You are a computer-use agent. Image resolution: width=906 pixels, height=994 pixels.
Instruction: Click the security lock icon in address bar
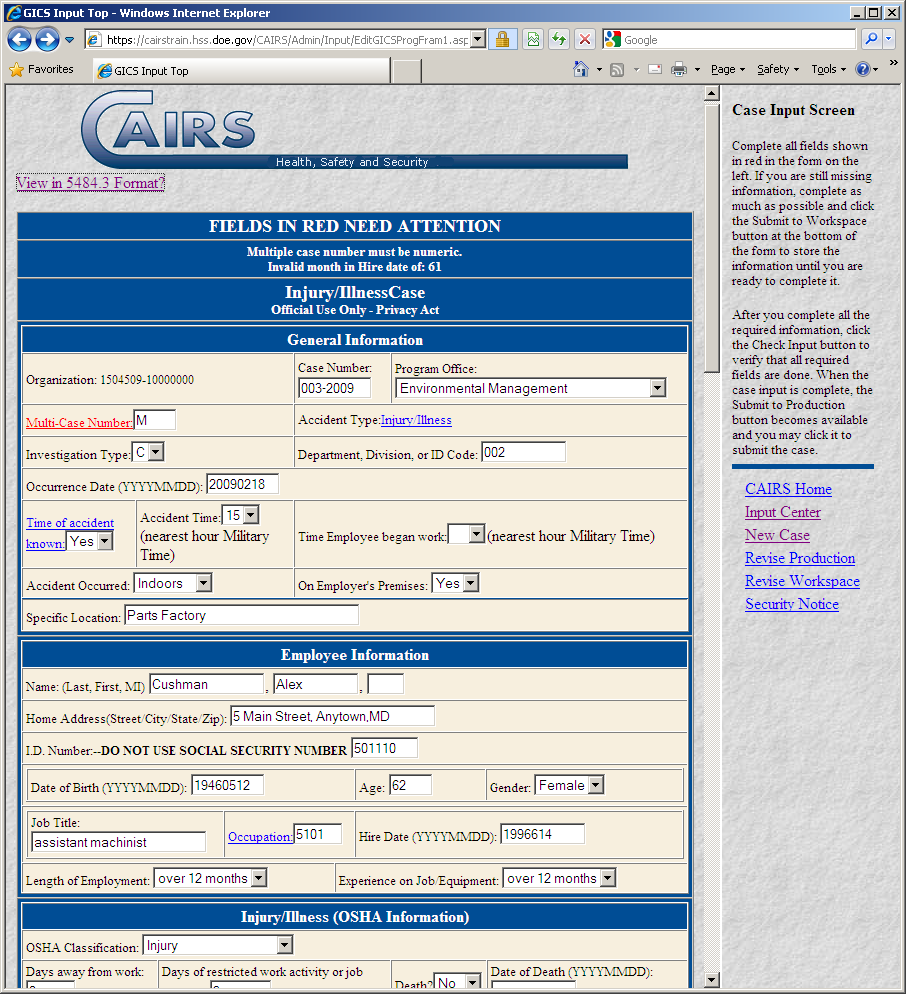pos(502,39)
